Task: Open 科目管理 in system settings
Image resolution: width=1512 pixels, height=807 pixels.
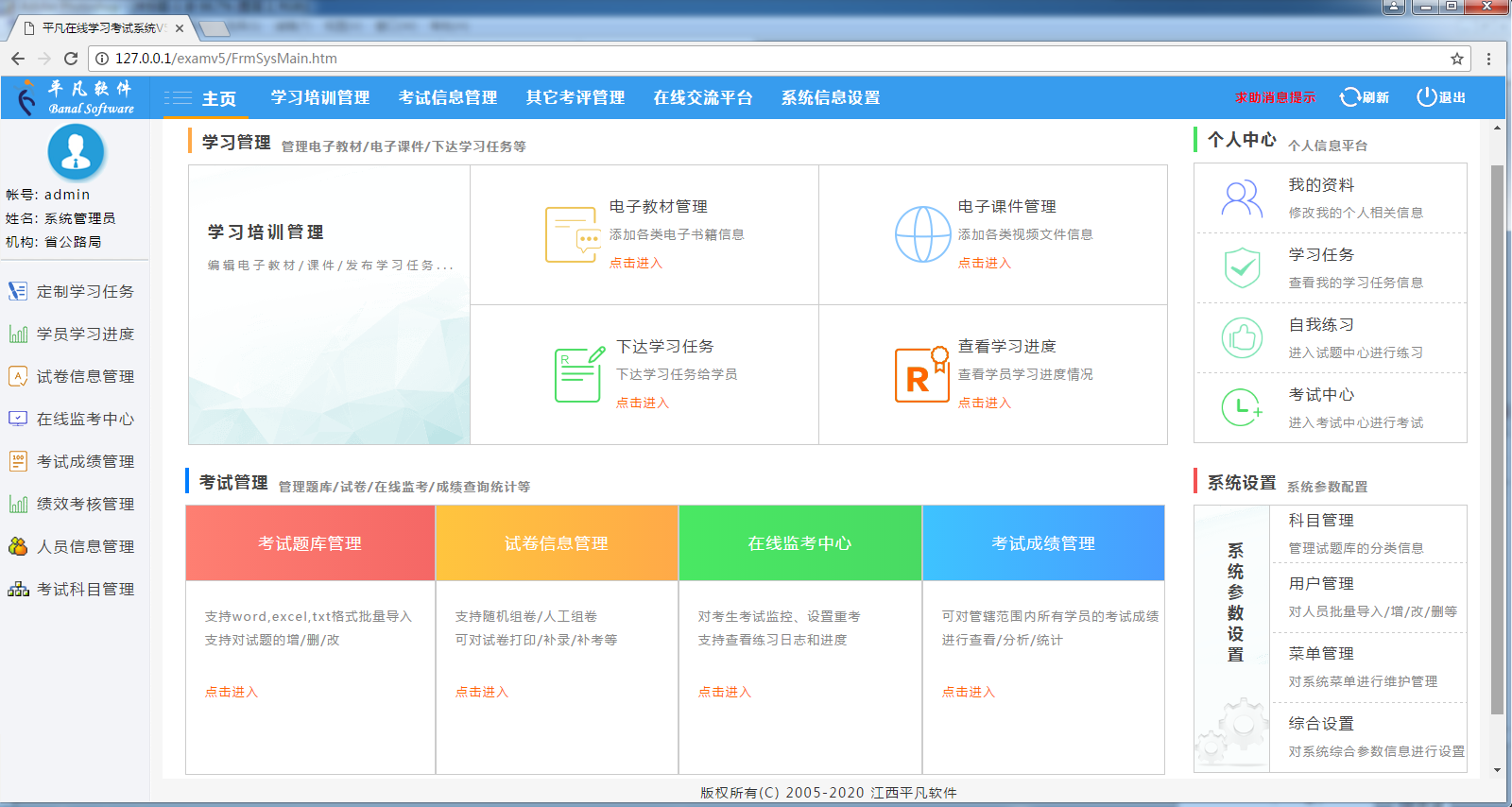Action: click(x=1321, y=521)
